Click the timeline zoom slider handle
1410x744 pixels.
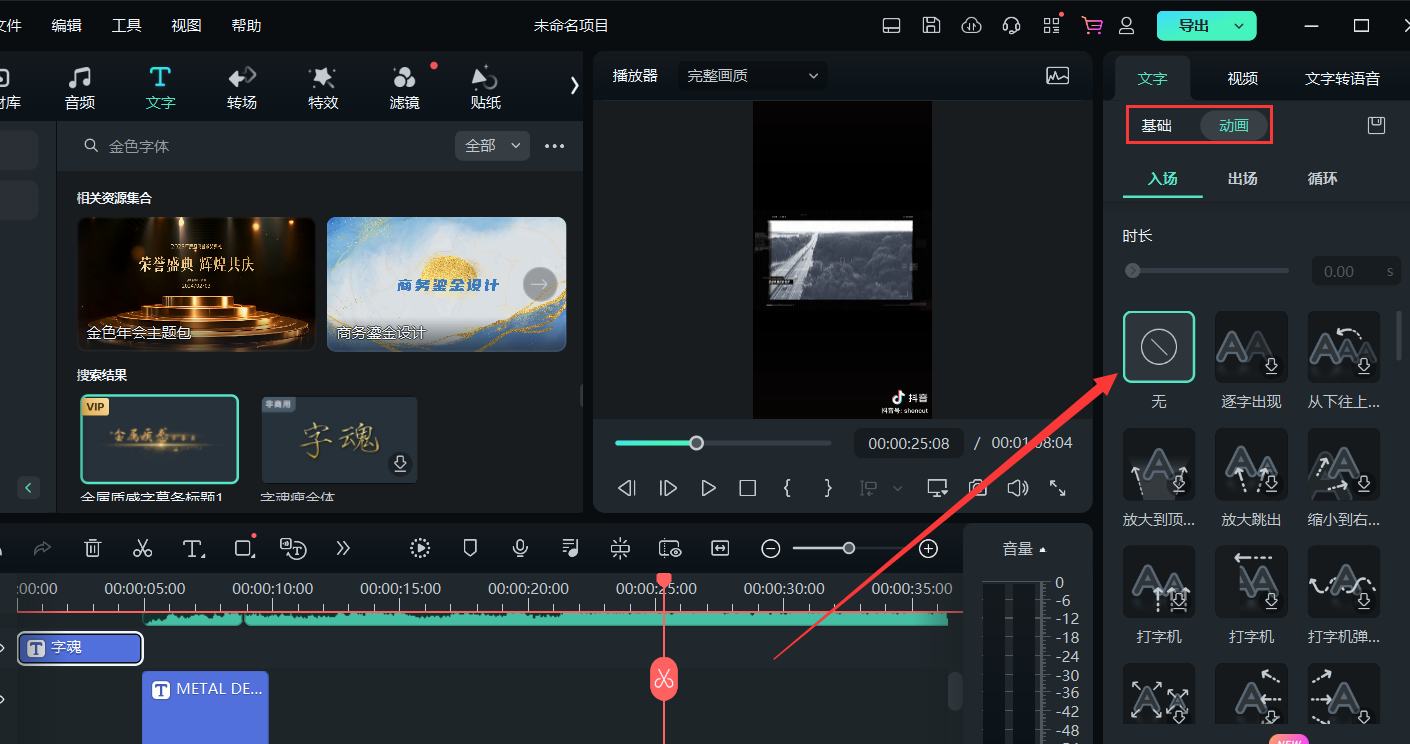point(849,548)
